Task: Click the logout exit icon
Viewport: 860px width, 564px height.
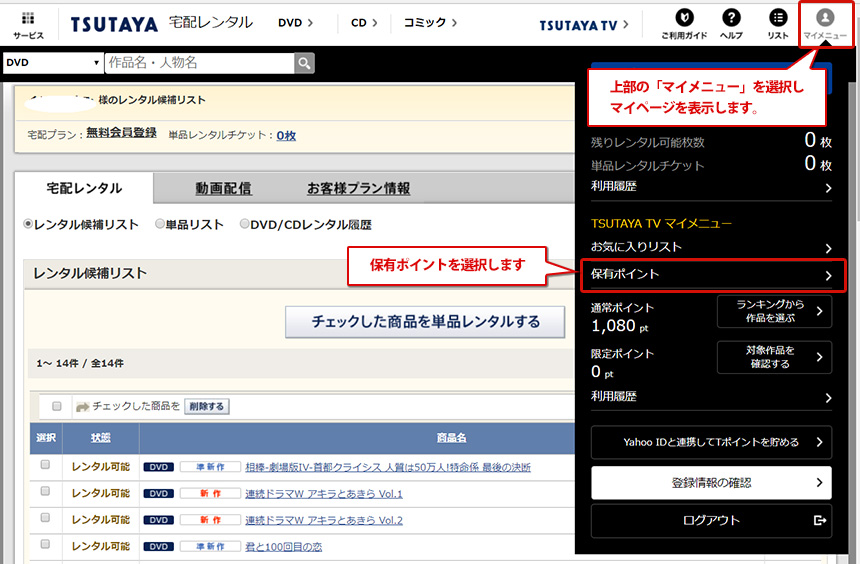Action: 819,520
